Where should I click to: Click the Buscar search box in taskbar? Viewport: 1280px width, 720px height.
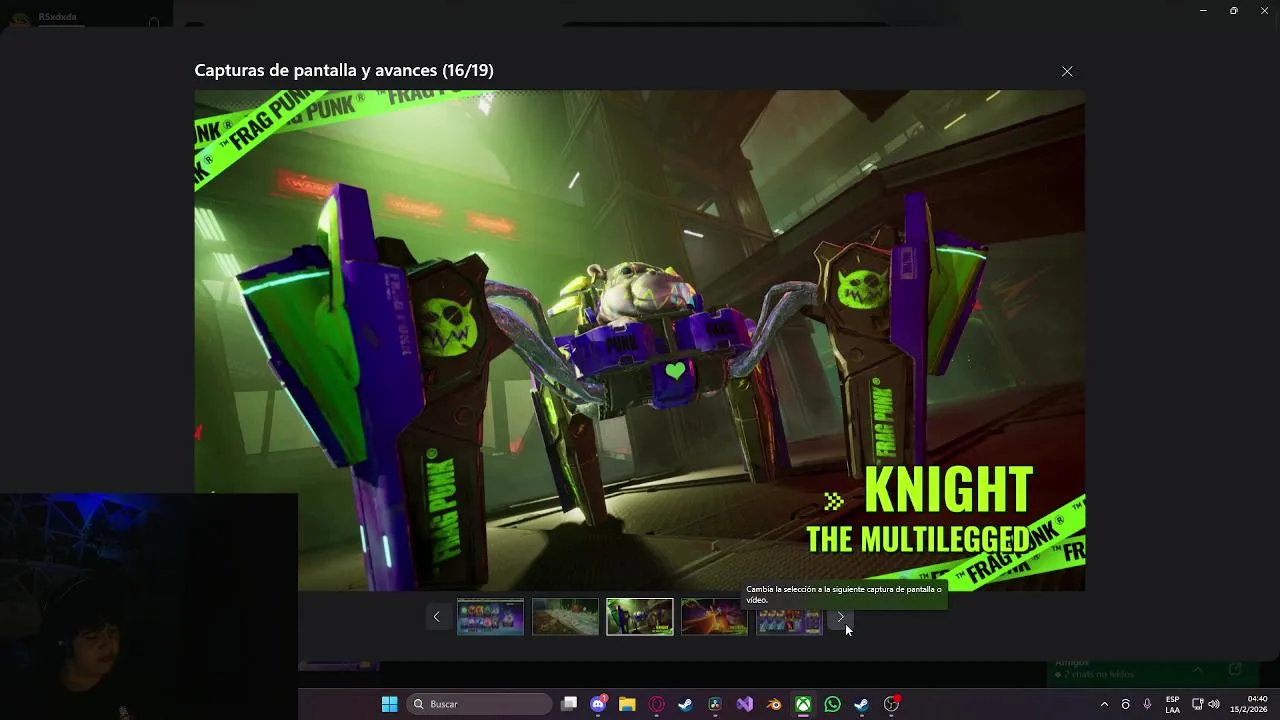(481, 704)
